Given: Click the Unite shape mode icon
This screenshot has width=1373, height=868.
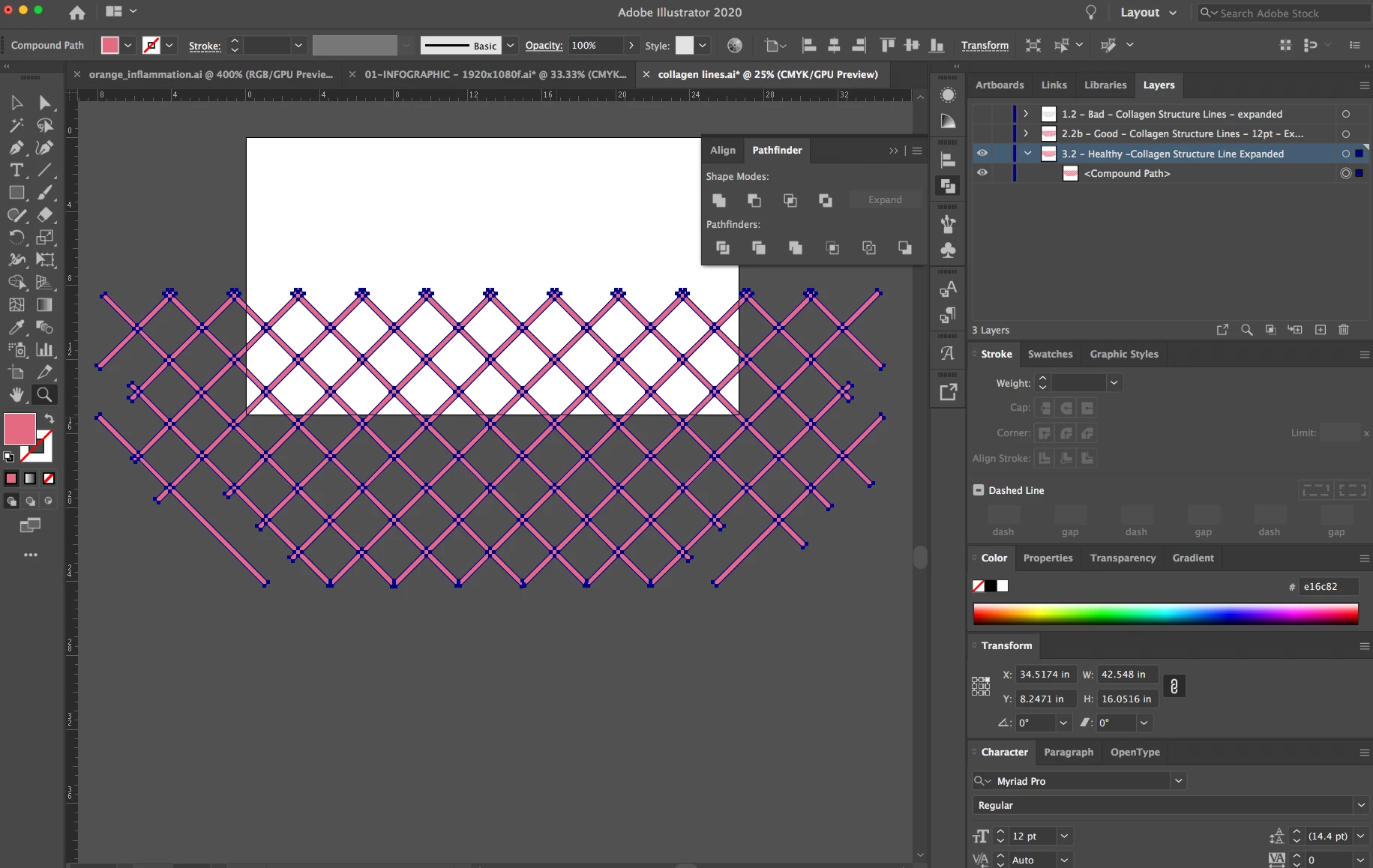Looking at the screenshot, I should point(719,200).
